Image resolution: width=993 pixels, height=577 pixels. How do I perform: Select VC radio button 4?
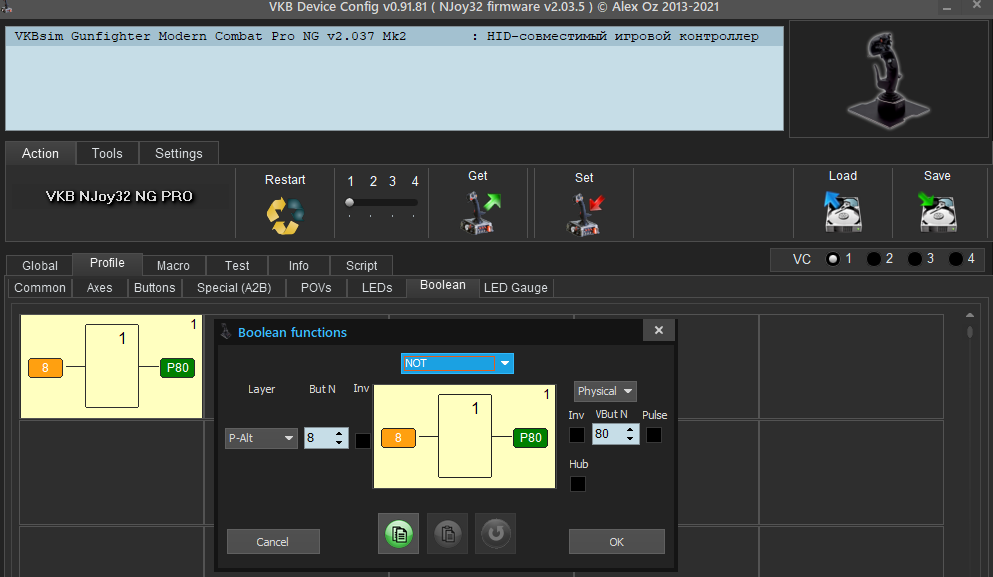[956, 259]
